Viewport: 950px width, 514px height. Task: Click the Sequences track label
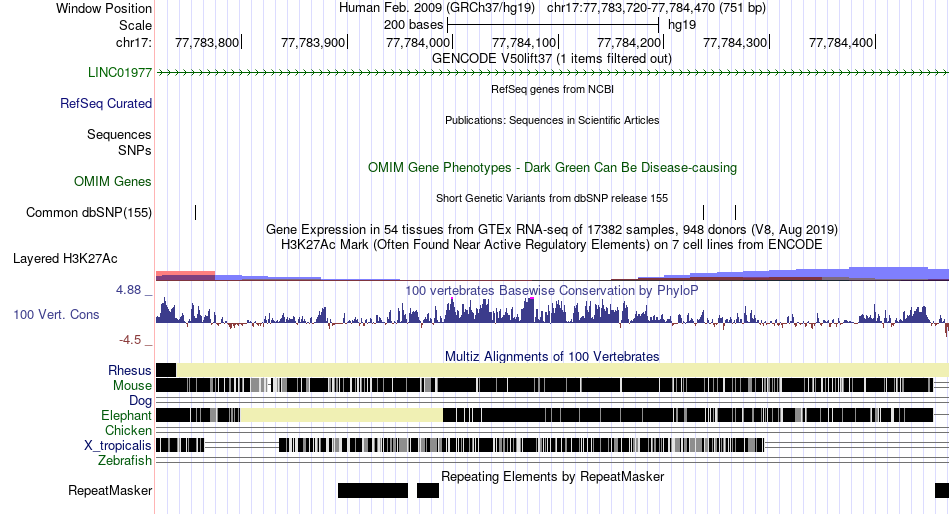[x=119, y=135]
